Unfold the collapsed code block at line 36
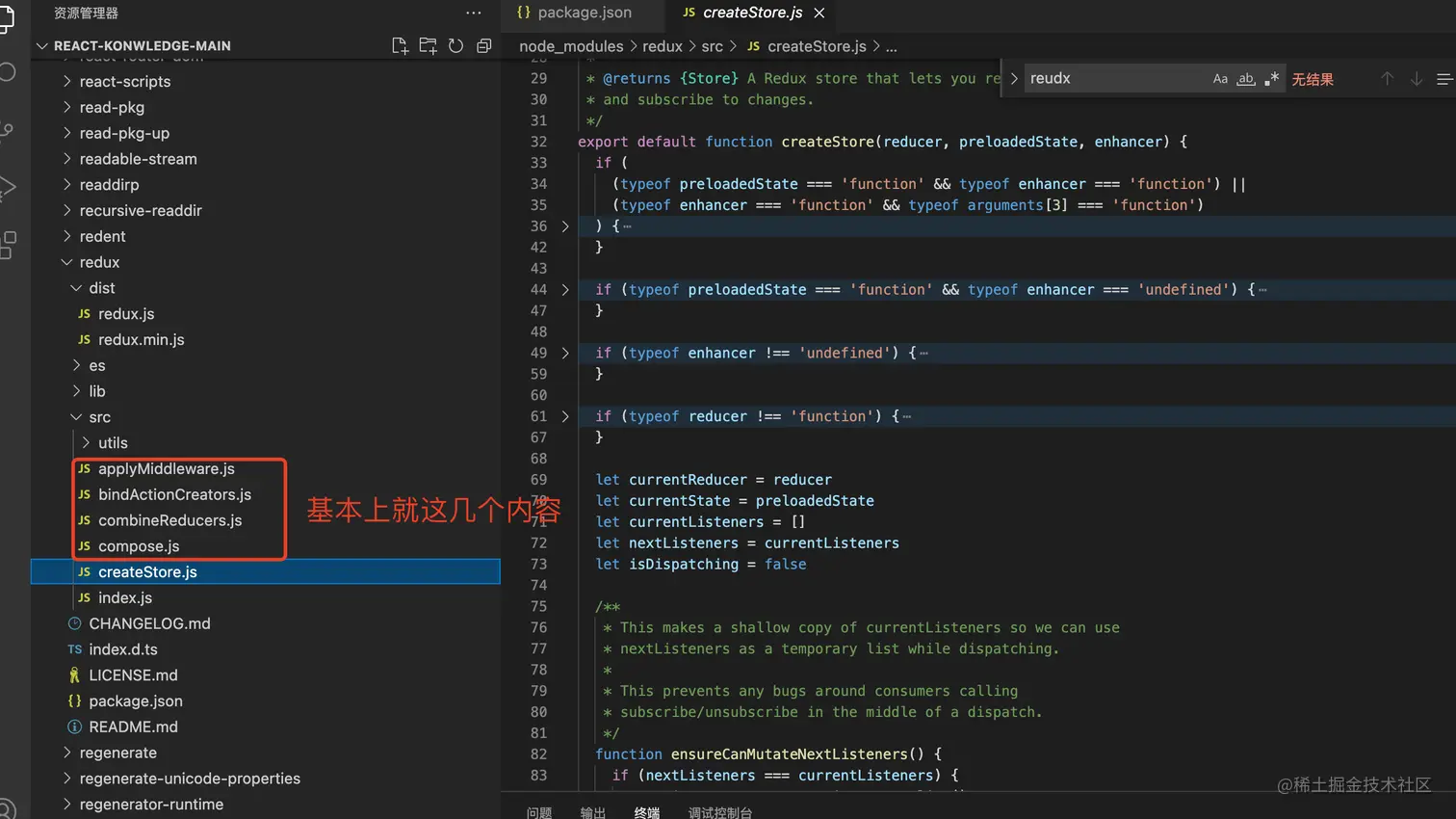This screenshot has width=1456, height=819. 565,226
